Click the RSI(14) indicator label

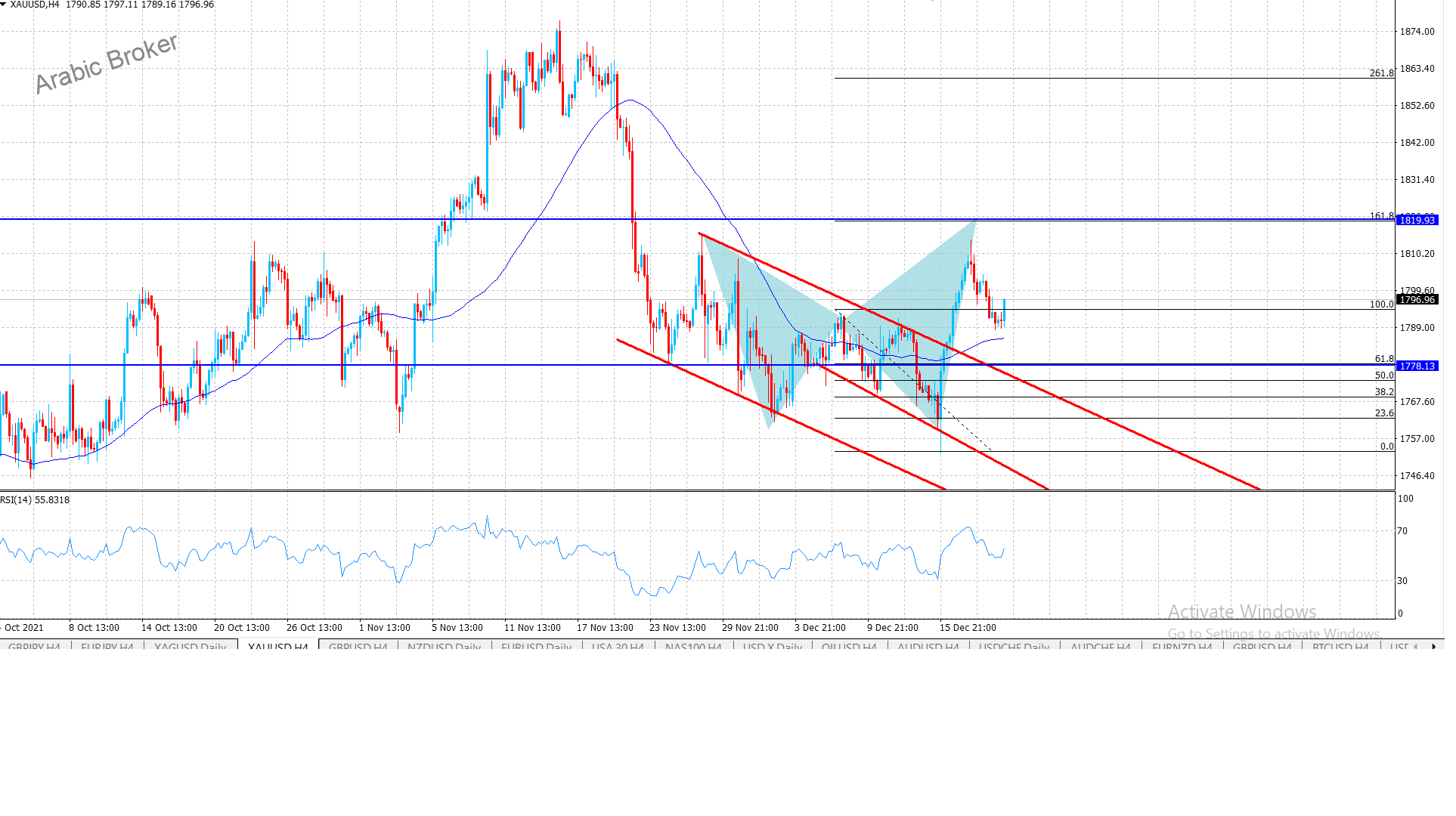click(35, 499)
